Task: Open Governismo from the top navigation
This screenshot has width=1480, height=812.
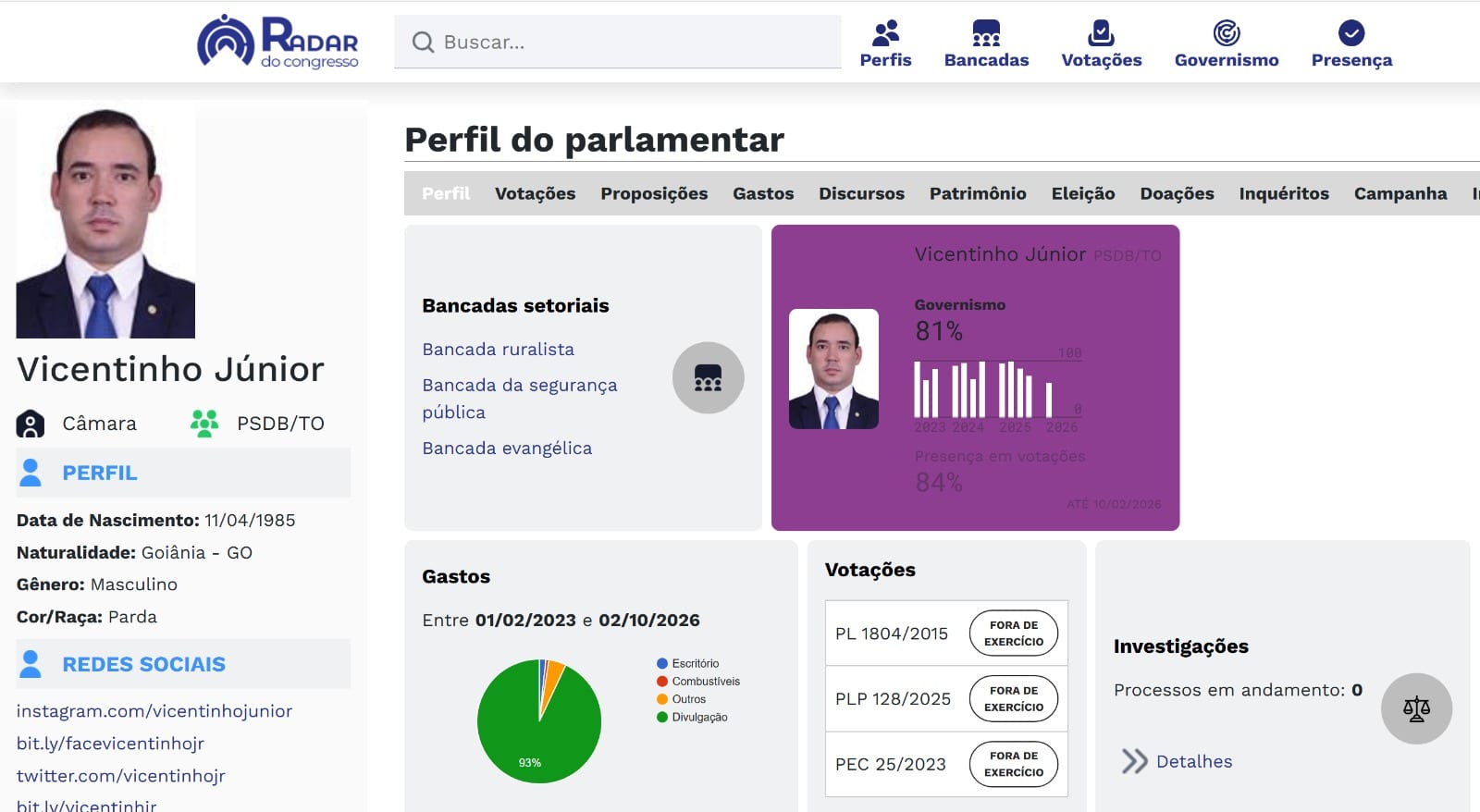Action: click(x=1227, y=44)
